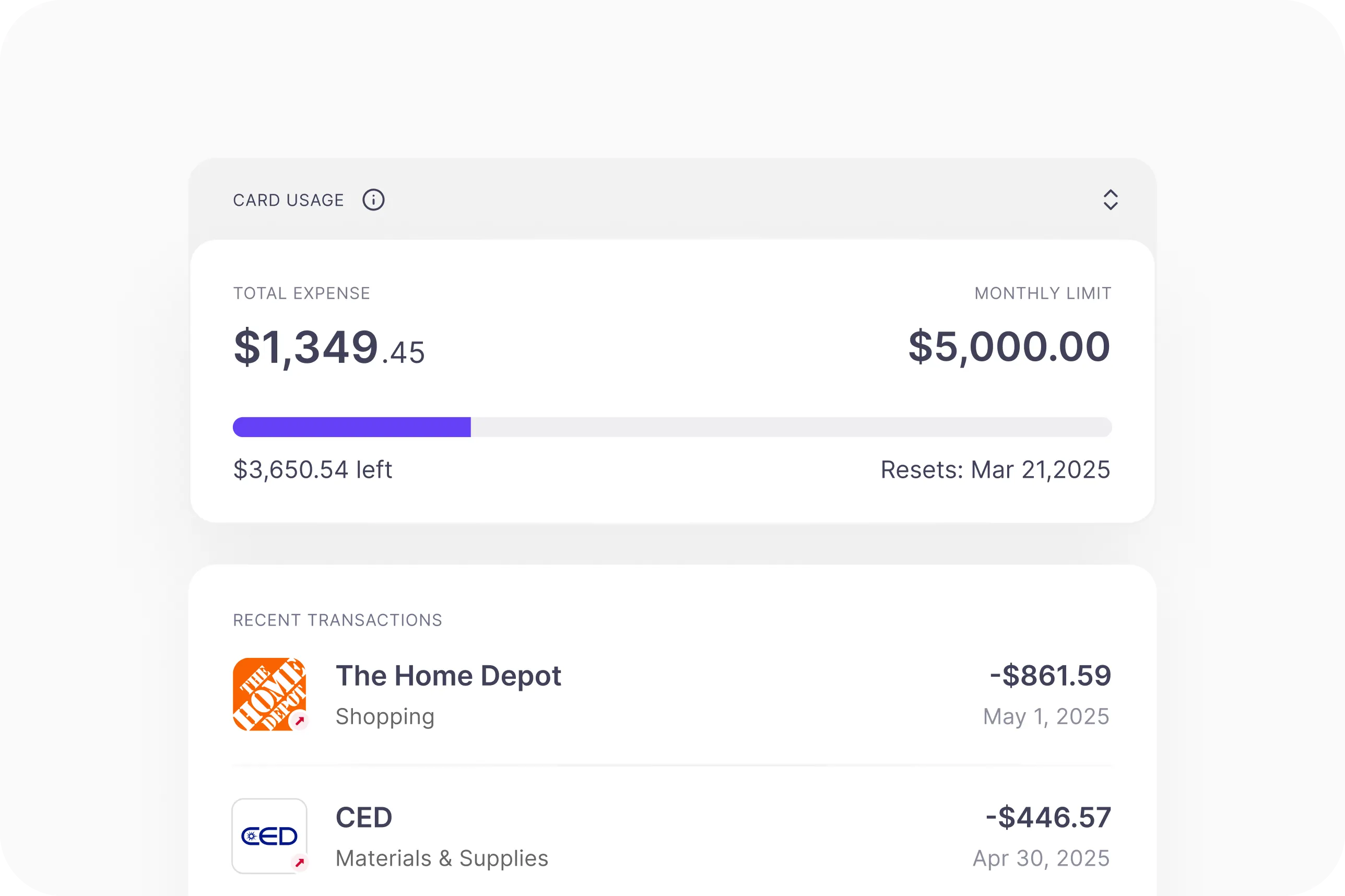Open the CED transaction name

click(x=364, y=817)
